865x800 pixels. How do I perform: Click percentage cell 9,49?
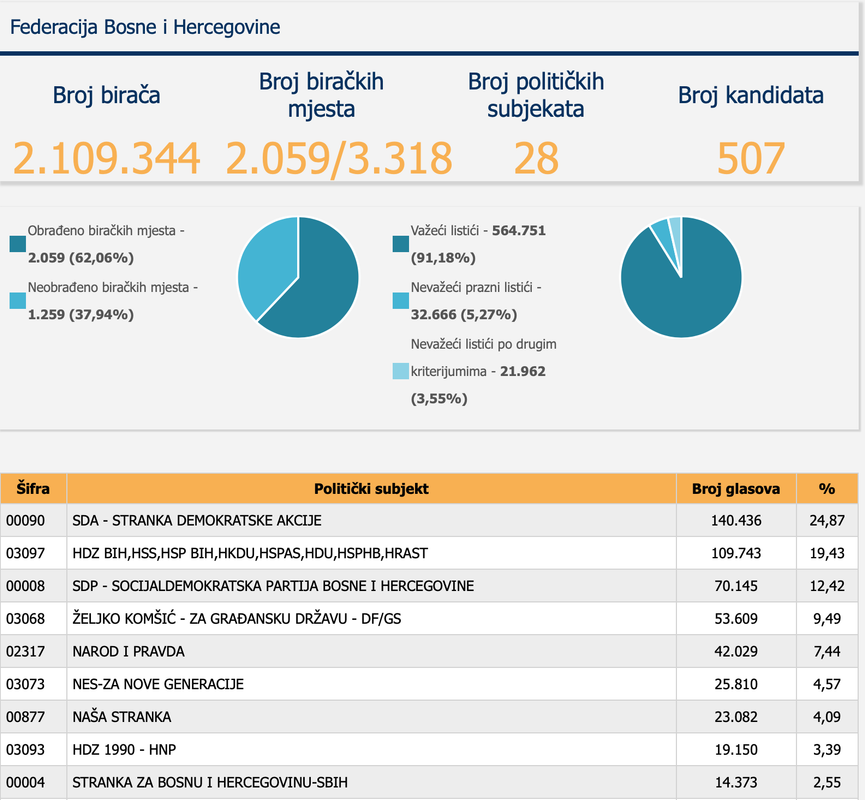[827, 618]
